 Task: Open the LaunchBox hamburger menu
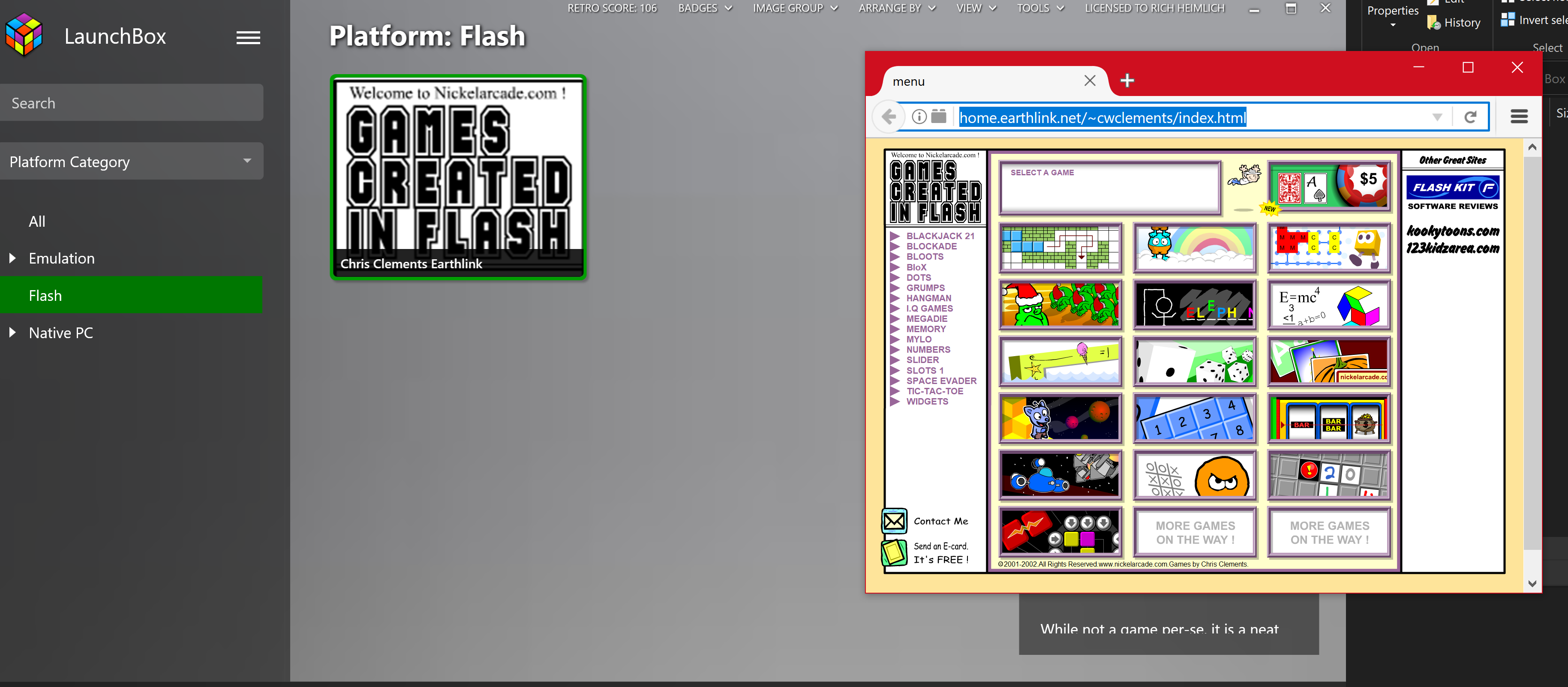click(x=248, y=38)
